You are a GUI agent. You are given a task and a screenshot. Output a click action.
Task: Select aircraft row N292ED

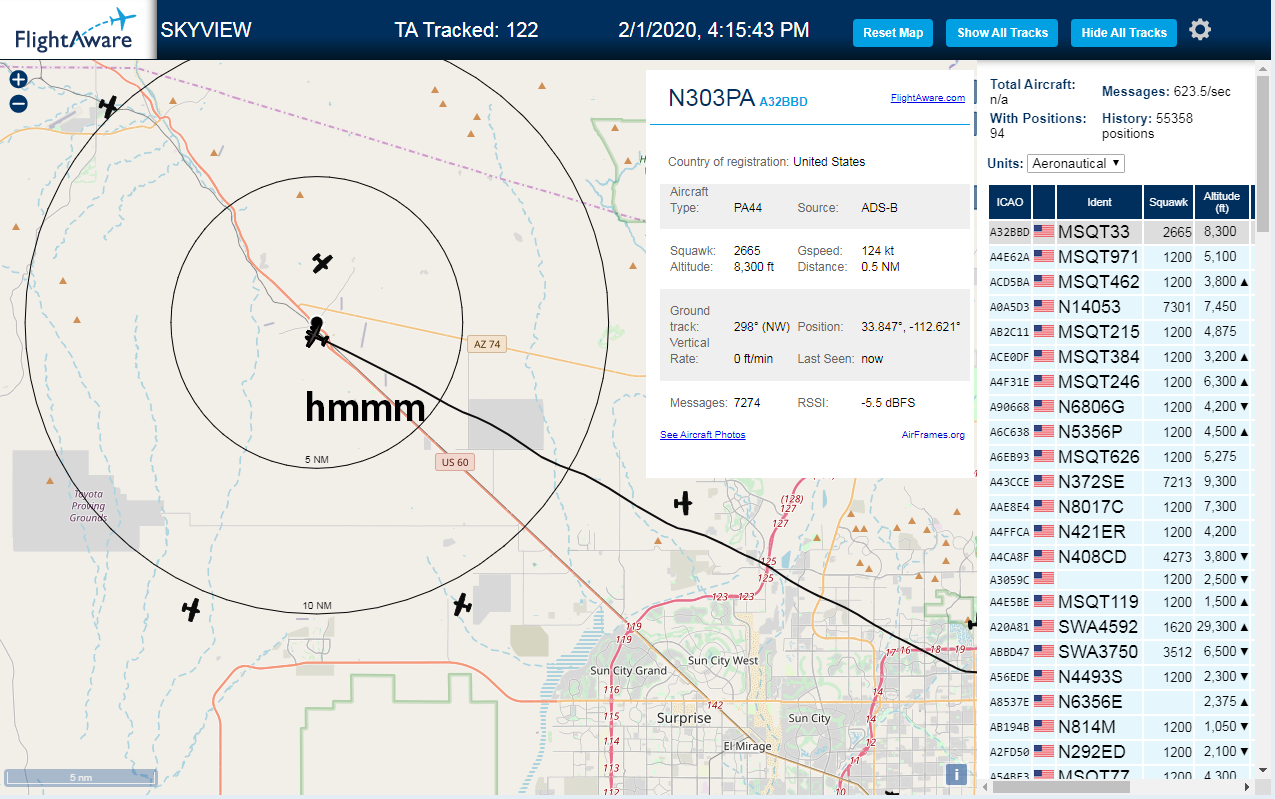tap(1120, 752)
